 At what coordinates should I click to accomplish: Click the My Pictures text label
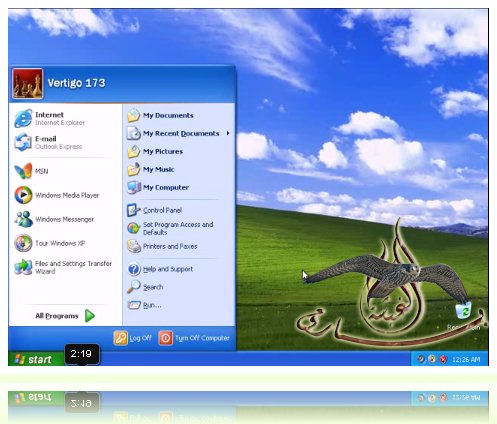[x=163, y=151]
